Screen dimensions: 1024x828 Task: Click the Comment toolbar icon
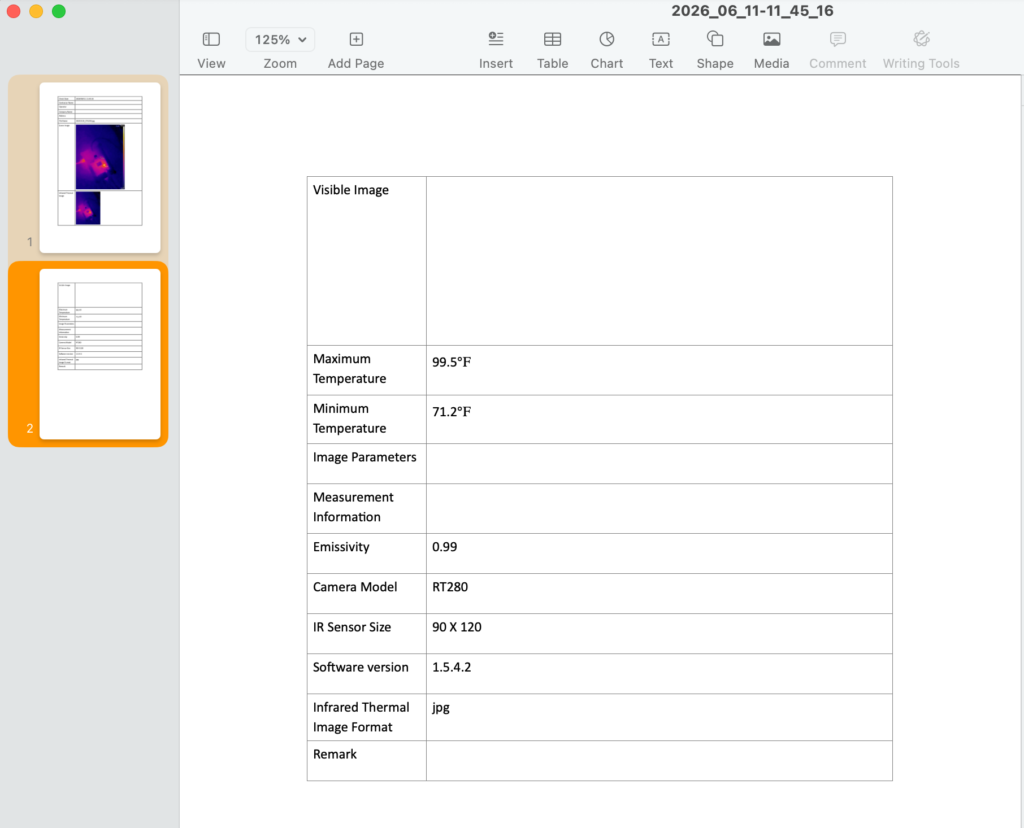point(837,39)
